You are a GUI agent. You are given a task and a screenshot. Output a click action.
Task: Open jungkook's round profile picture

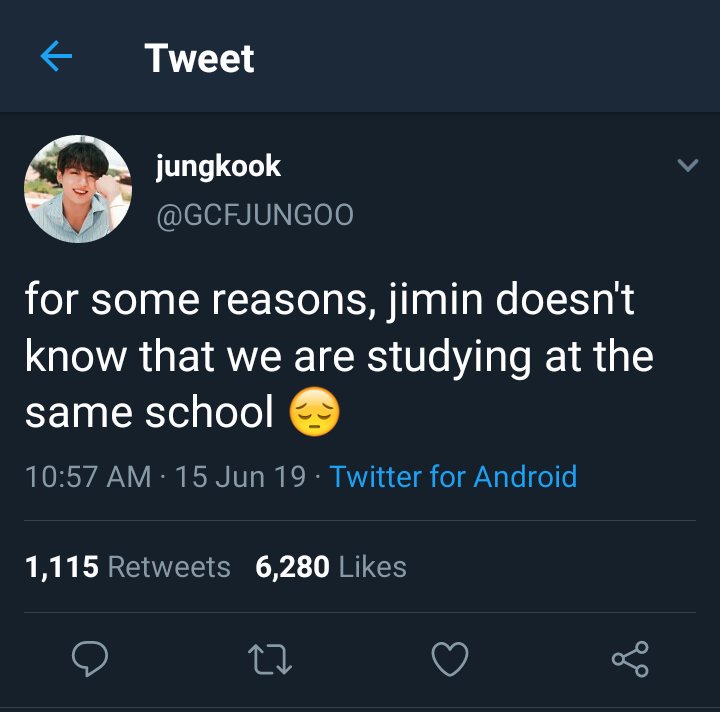pos(78,189)
